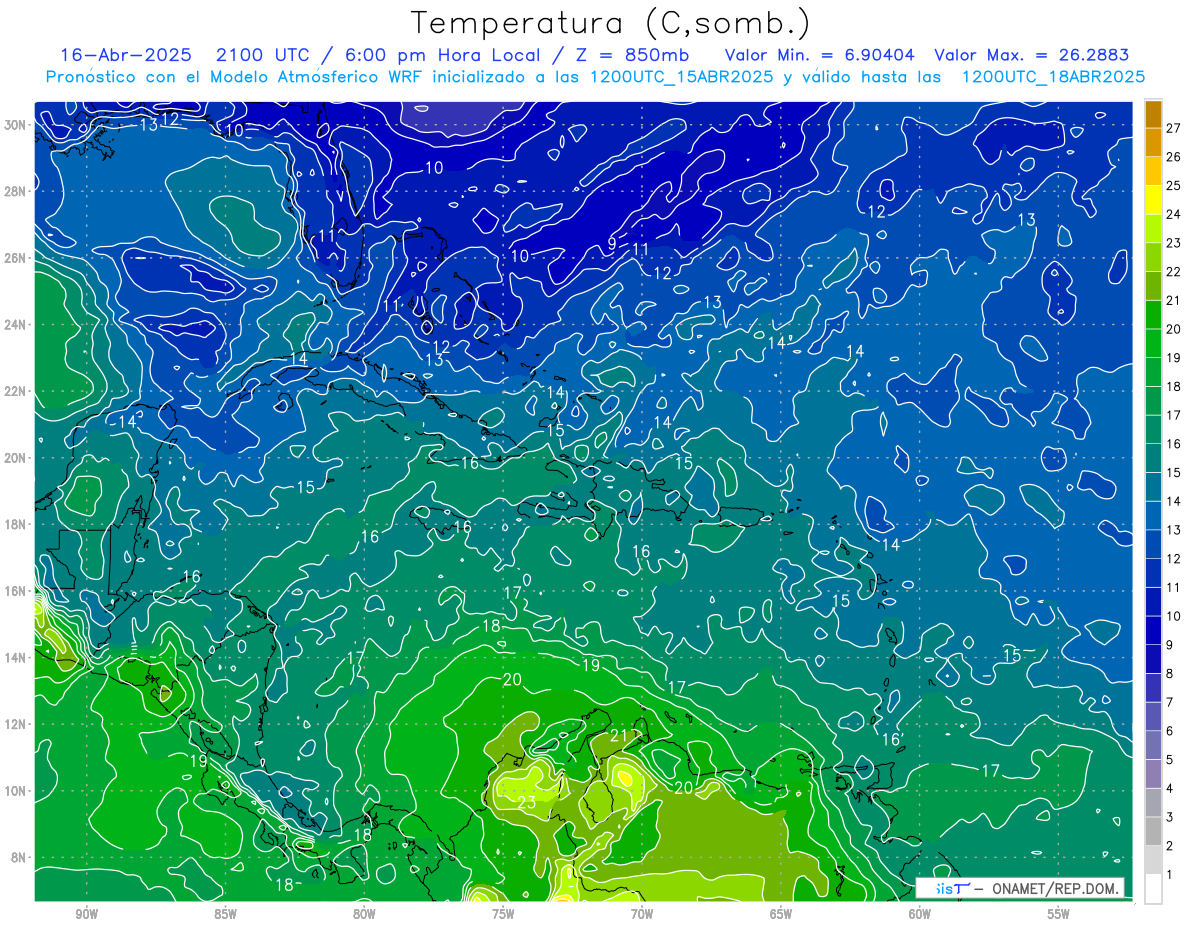Click the gray swatch between 2 and 3

[x=1153, y=832]
